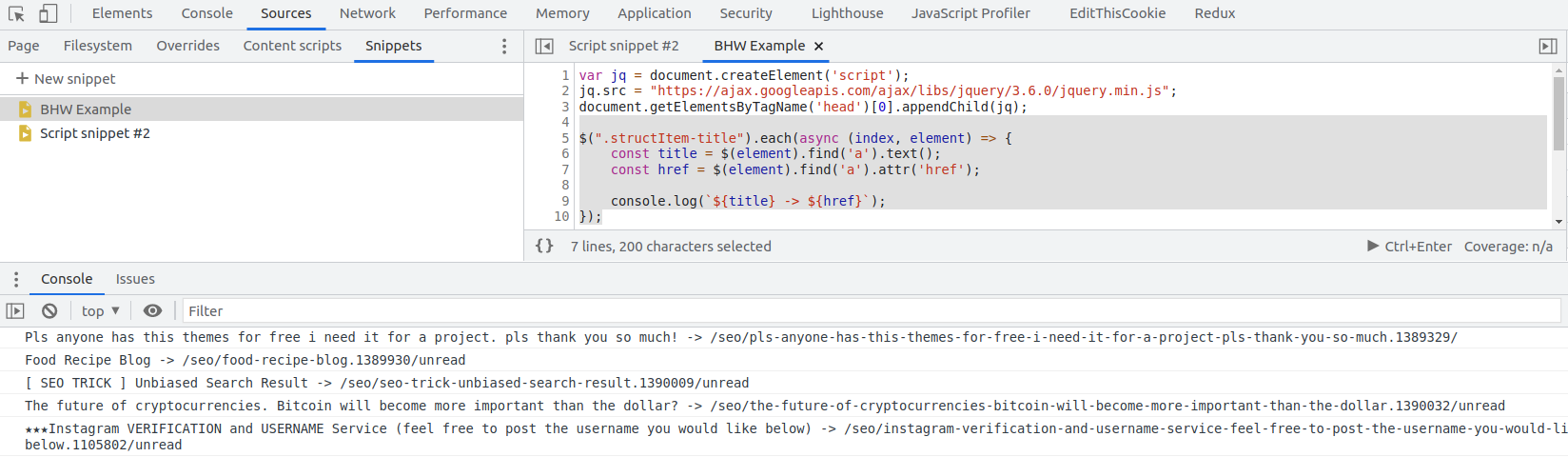
Task: Open the Security panel tab
Action: [746, 13]
